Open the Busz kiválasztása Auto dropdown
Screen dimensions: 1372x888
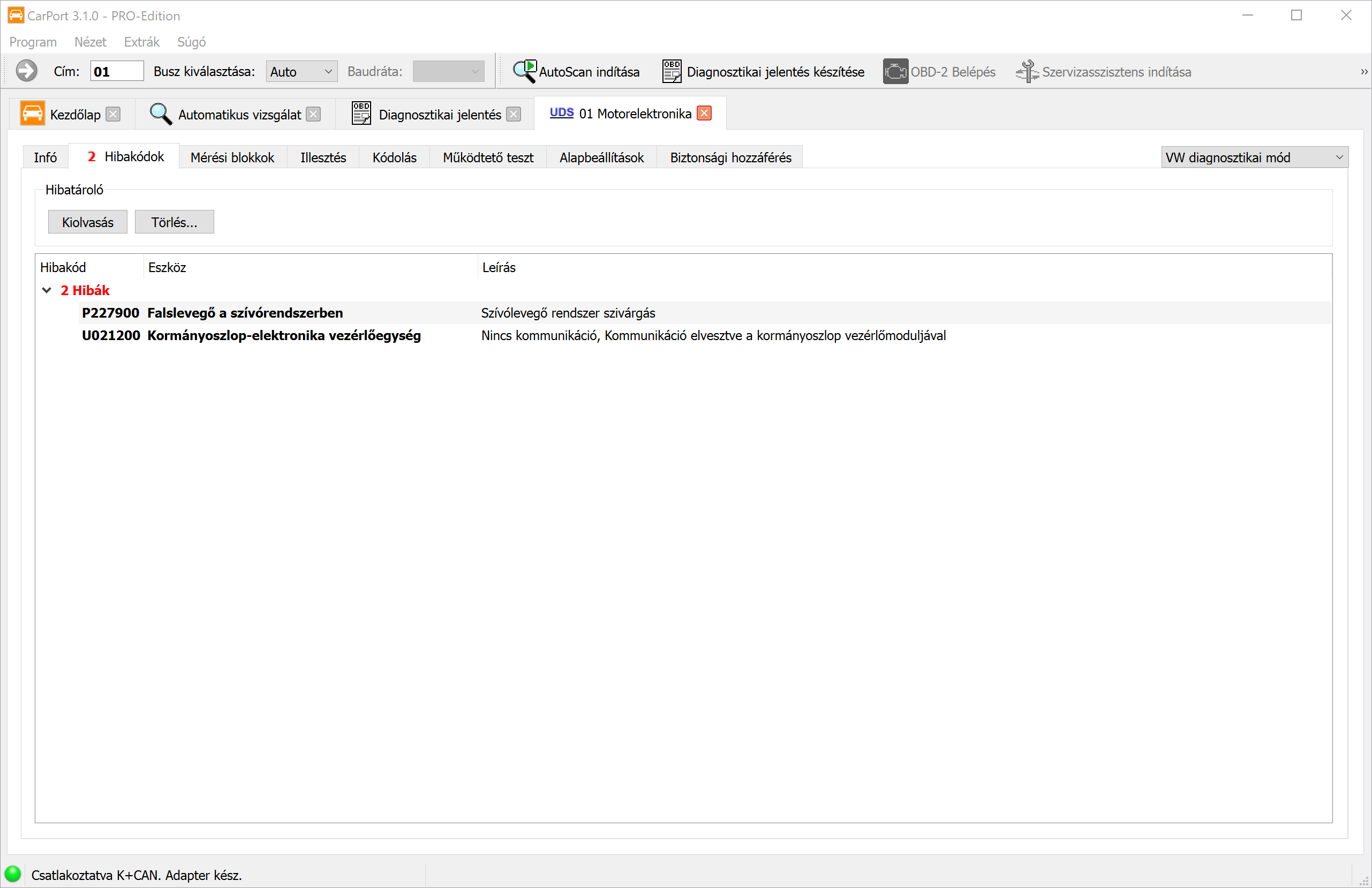(301, 72)
